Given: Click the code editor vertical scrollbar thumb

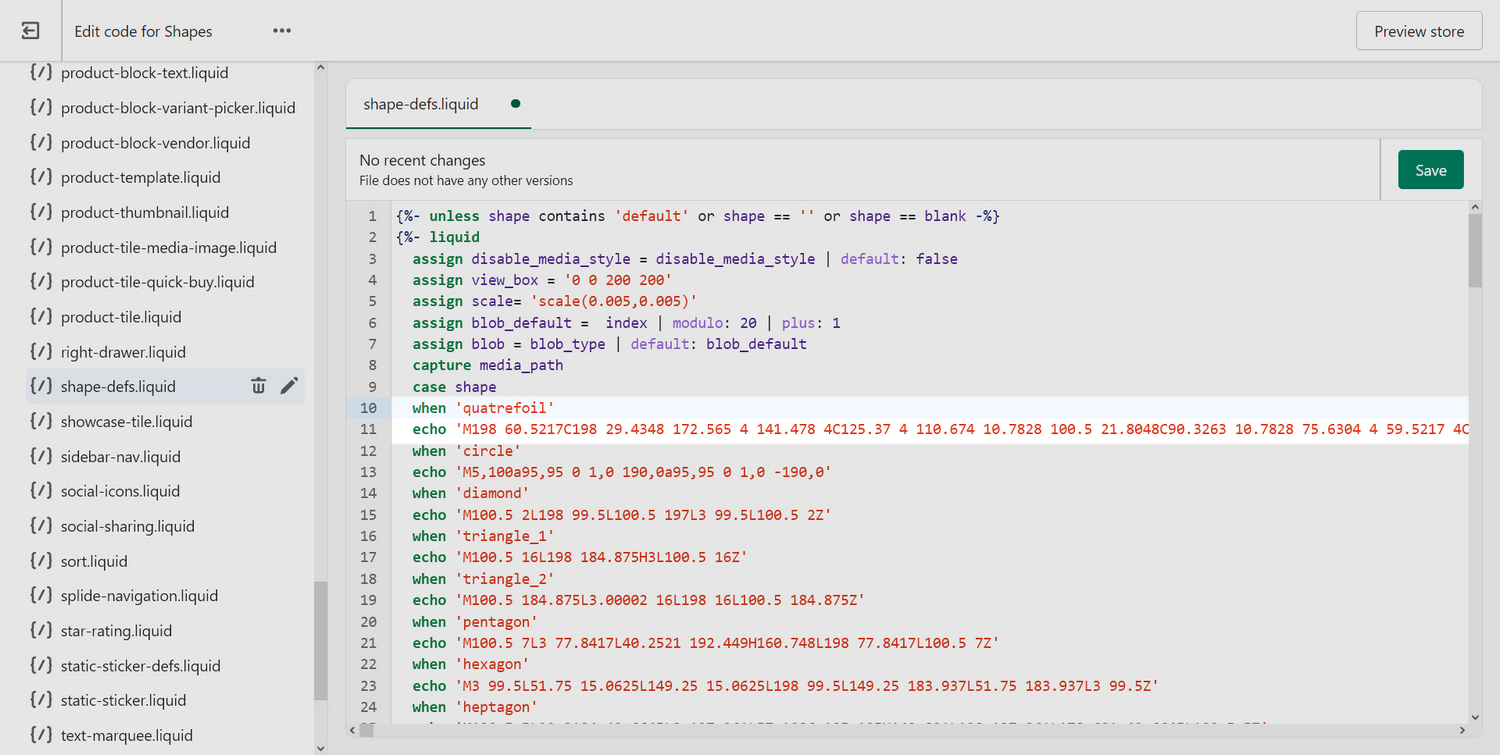Looking at the screenshot, I should coord(1475,250).
